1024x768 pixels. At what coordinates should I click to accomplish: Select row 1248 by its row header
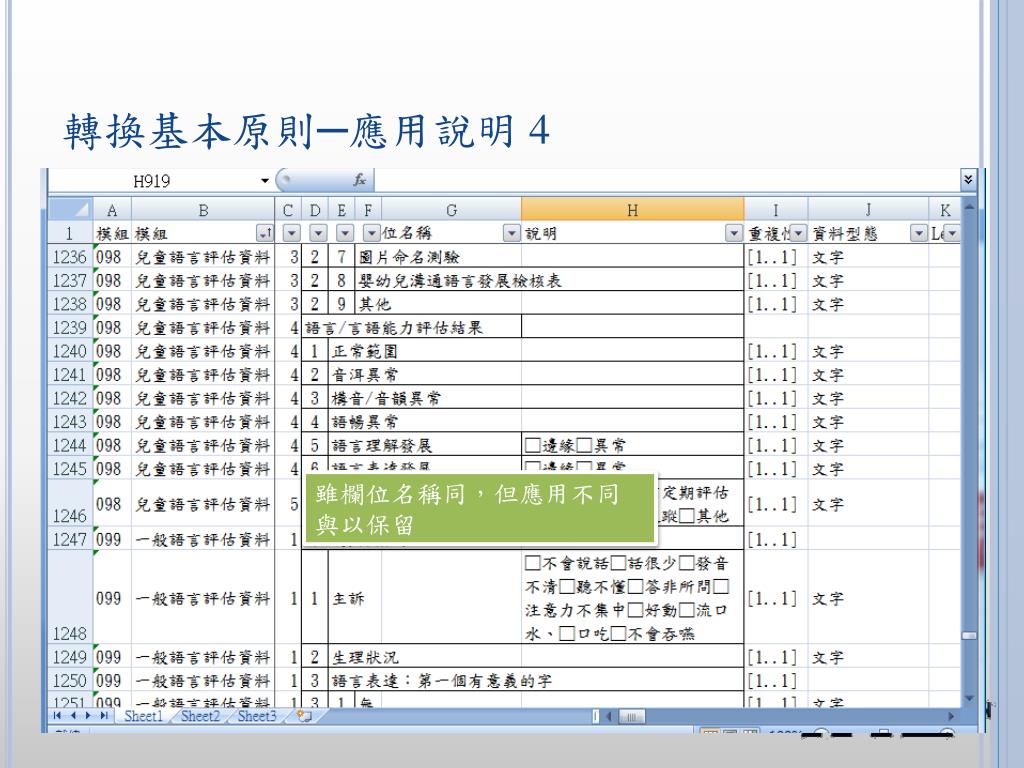tap(70, 598)
